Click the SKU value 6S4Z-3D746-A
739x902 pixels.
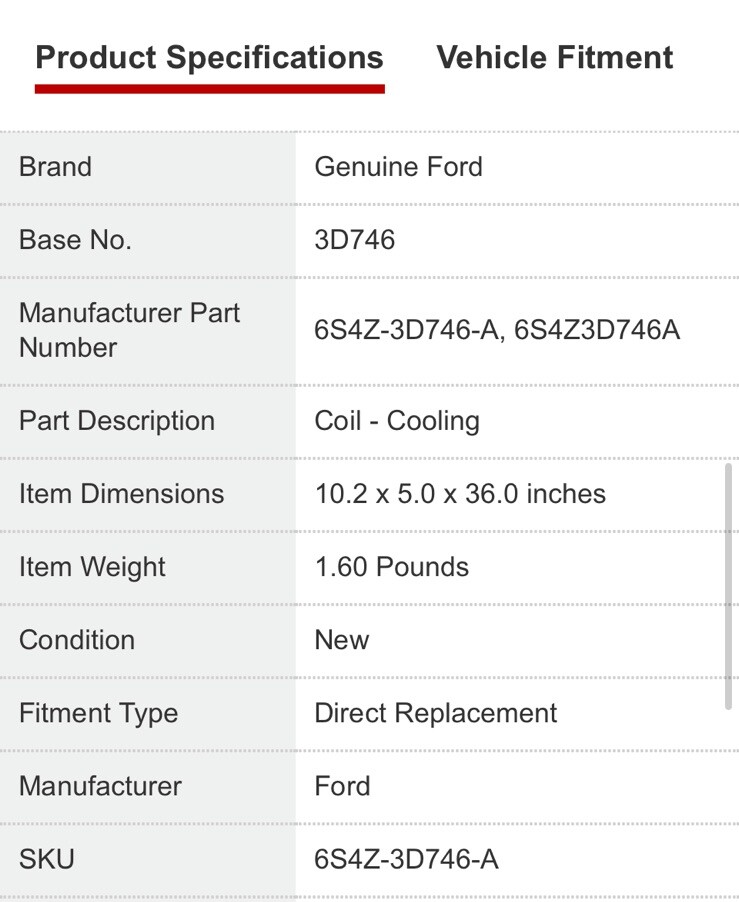pyautogui.click(x=406, y=859)
